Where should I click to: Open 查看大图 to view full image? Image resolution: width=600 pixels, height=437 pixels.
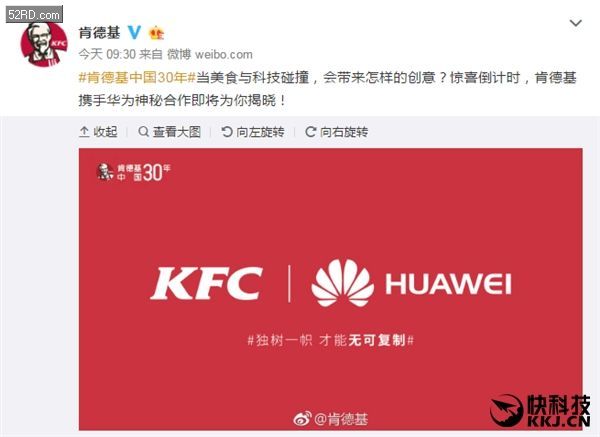click(170, 132)
